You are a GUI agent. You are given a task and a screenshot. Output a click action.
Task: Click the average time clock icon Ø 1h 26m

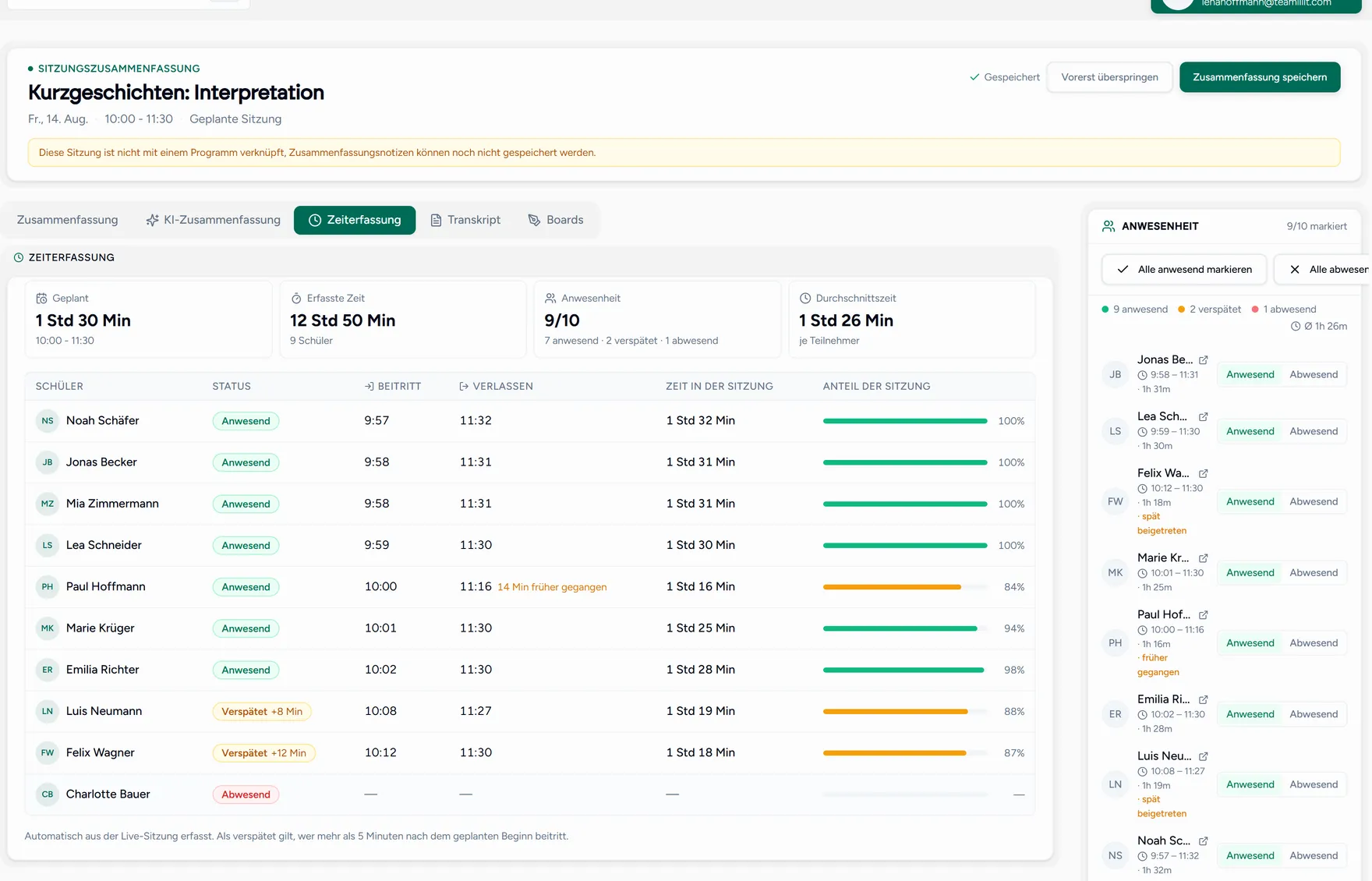click(1296, 327)
